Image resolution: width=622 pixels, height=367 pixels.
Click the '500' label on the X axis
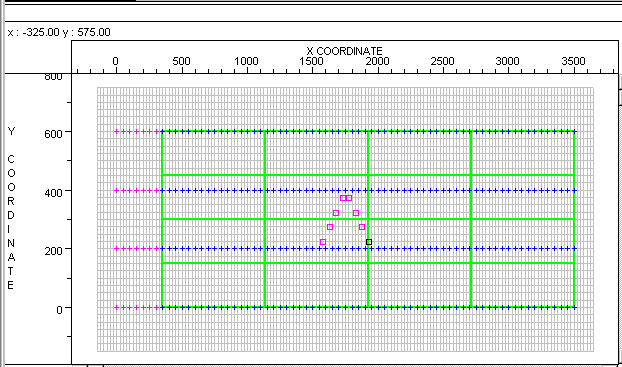[181, 61]
